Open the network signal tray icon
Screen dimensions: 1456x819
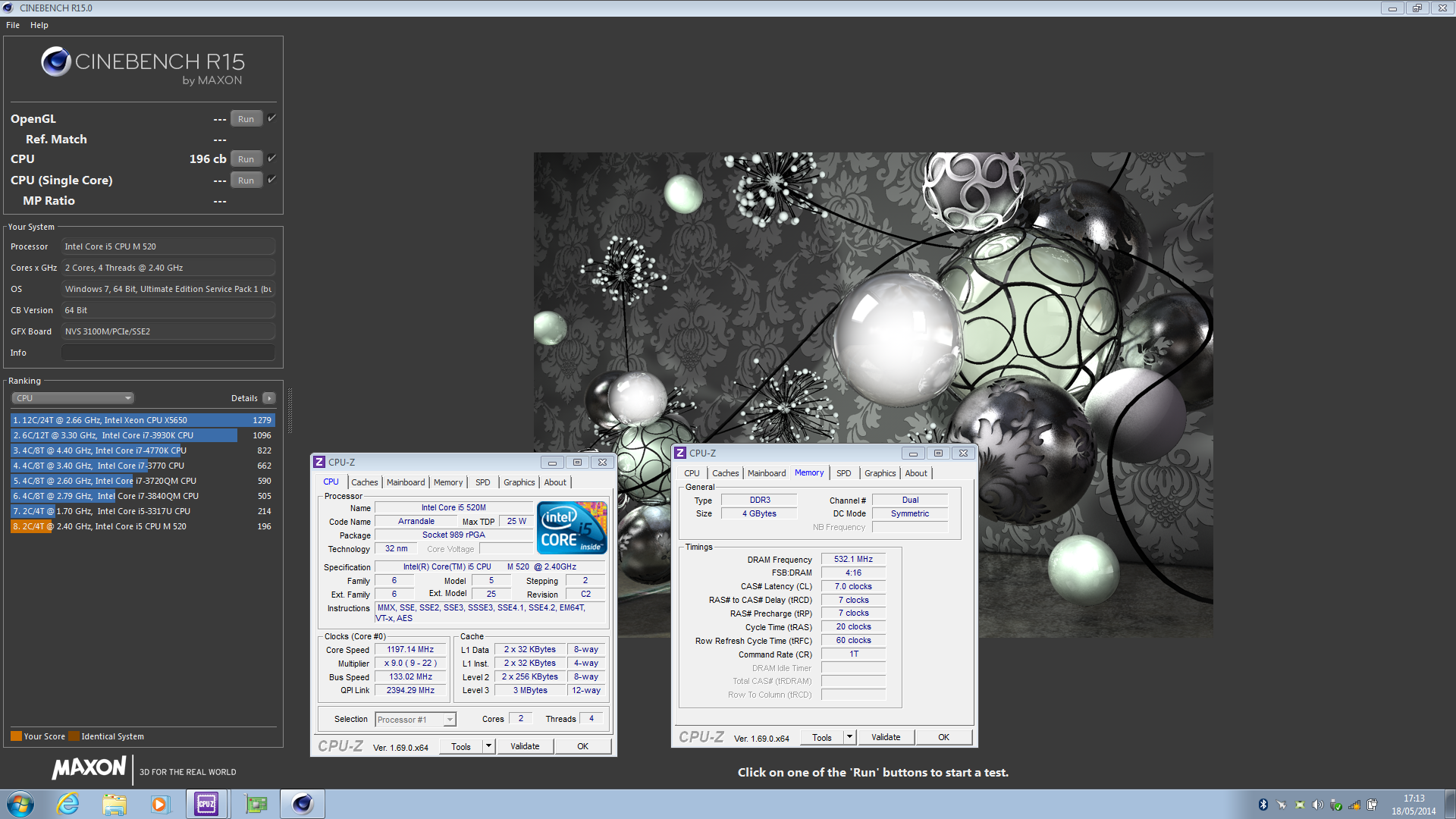coord(1354,805)
